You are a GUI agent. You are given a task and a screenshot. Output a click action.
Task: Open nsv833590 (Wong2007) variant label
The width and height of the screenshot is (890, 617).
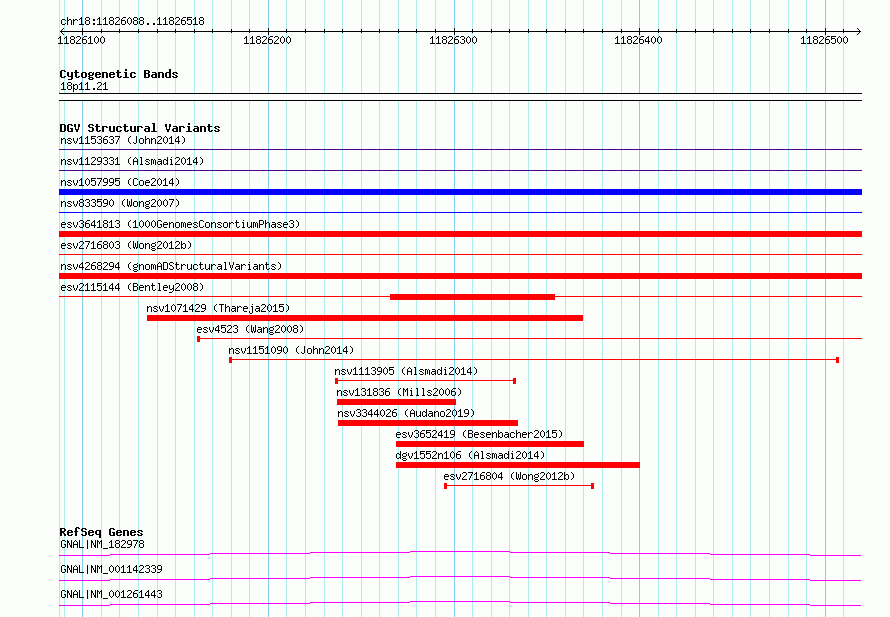120,203
